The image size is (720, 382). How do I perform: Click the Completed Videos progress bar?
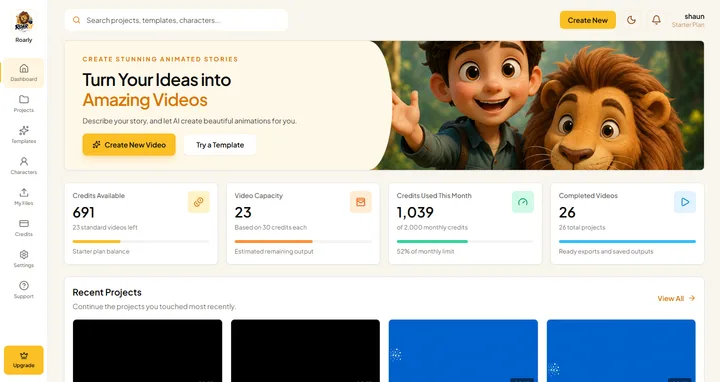(x=627, y=242)
